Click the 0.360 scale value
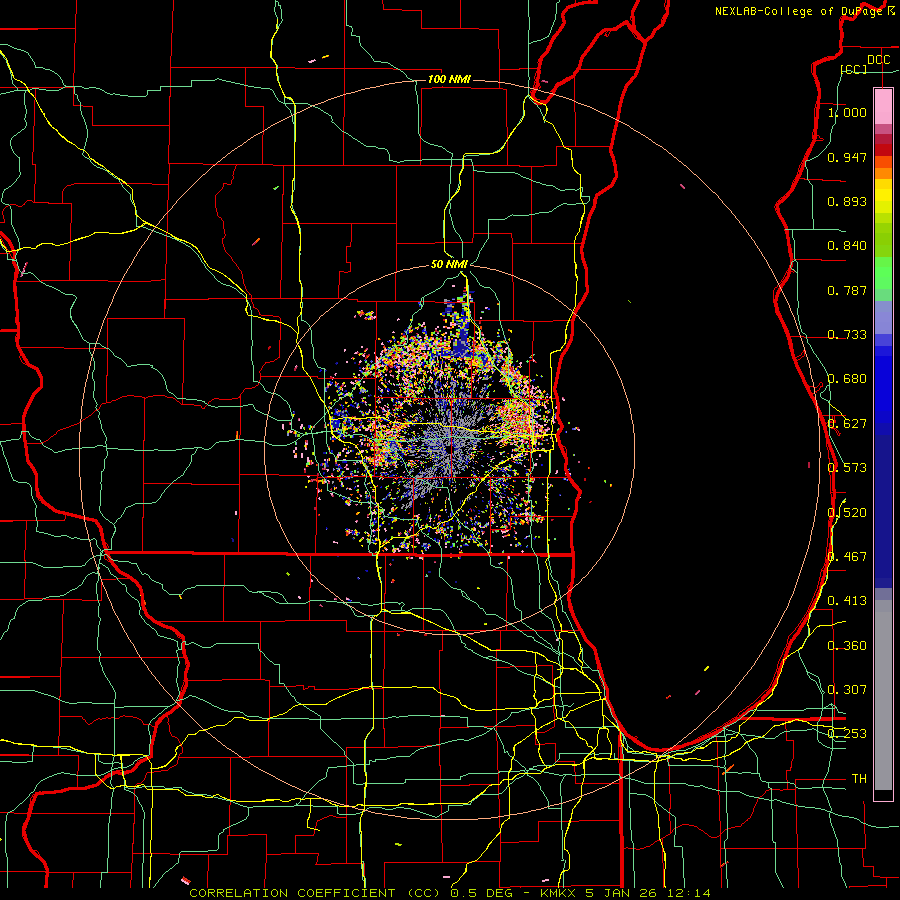The width and height of the screenshot is (900, 900). (x=847, y=646)
